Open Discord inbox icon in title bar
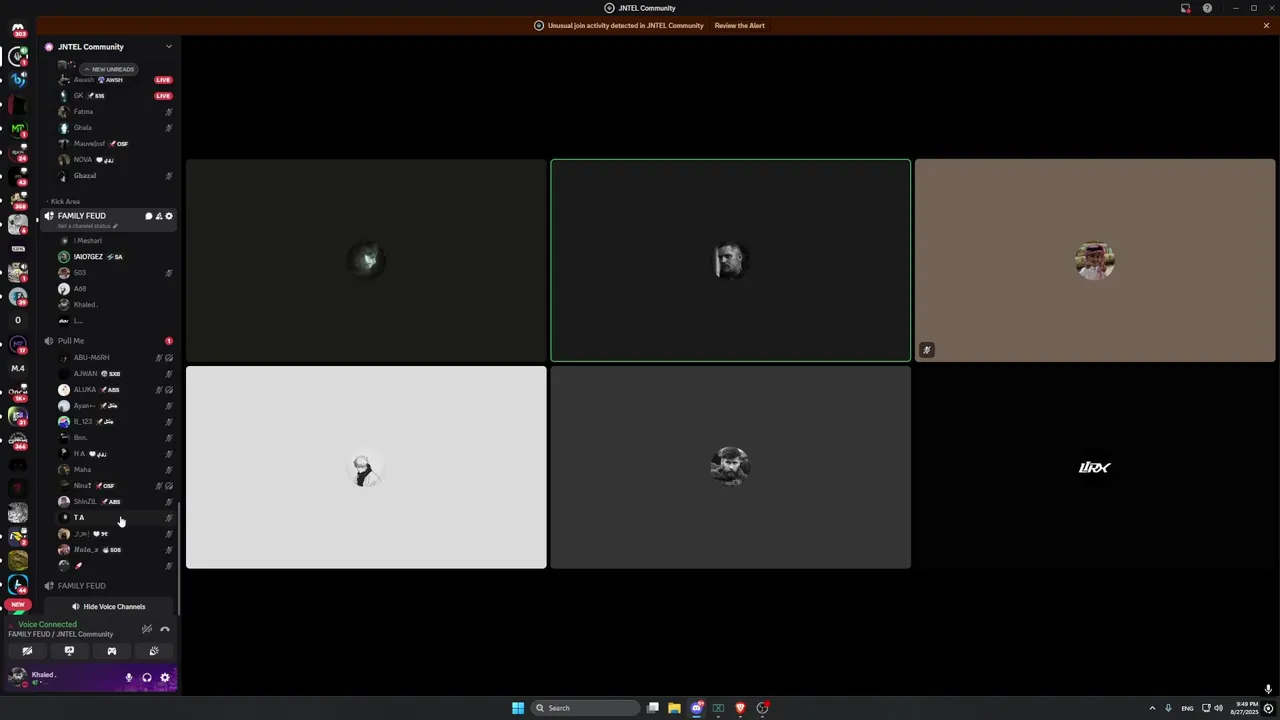The image size is (1280, 720). coord(1186,8)
